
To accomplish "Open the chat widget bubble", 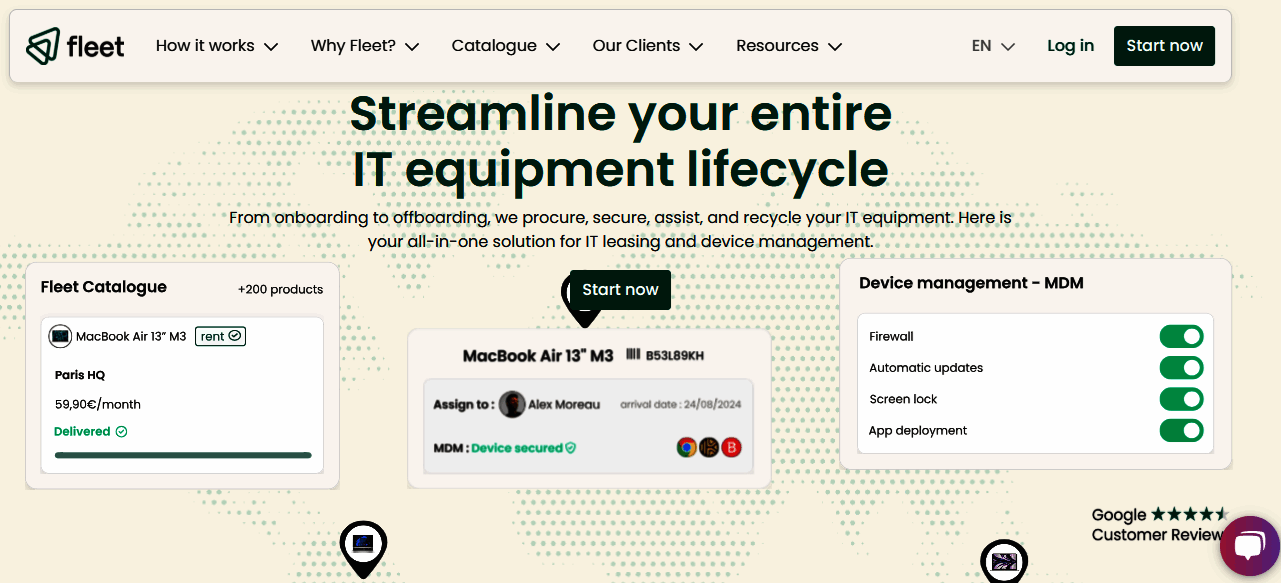I will coord(1249,545).
